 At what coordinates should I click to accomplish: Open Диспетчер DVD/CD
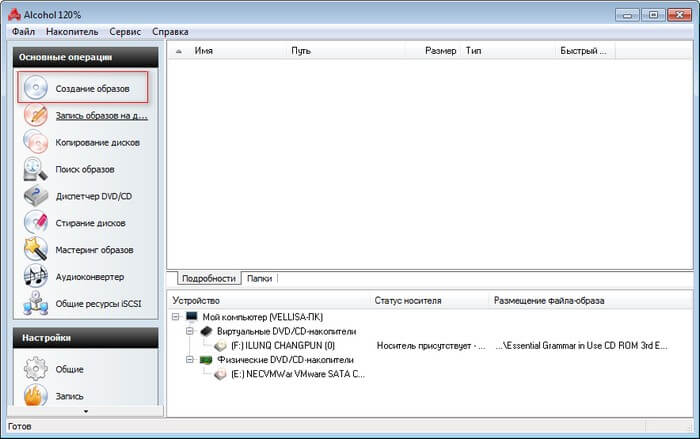coord(94,196)
